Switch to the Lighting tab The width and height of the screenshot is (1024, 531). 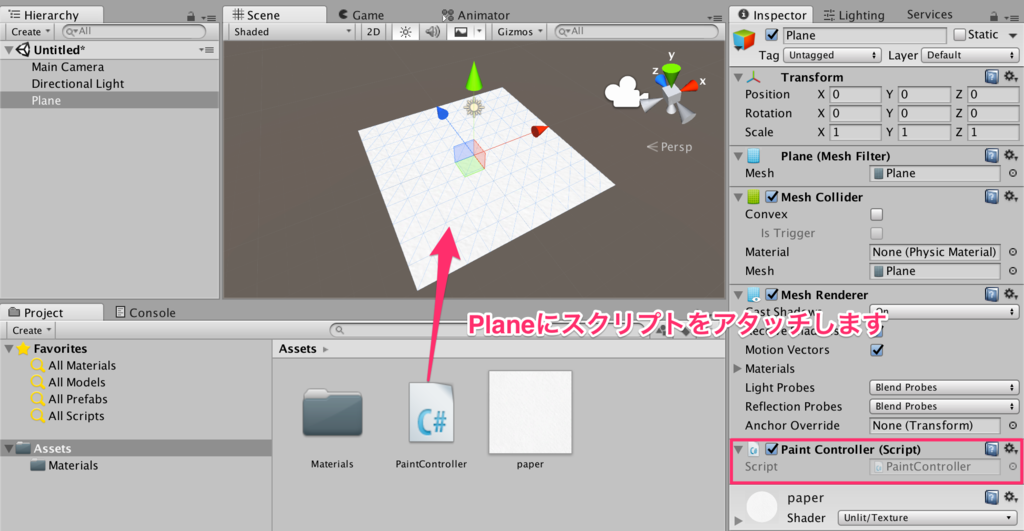tap(854, 15)
